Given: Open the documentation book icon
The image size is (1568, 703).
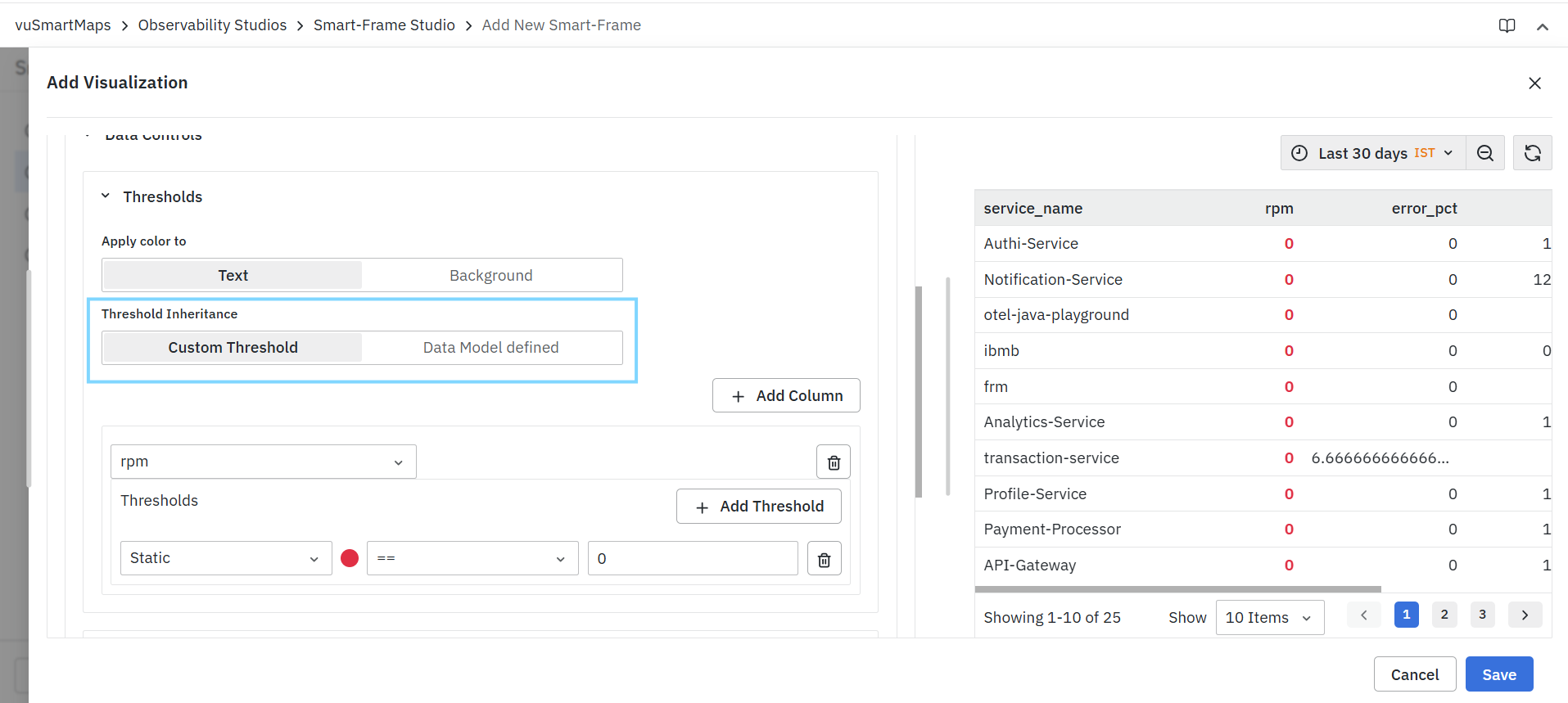Looking at the screenshot, I should click(x=1507, y=25).
